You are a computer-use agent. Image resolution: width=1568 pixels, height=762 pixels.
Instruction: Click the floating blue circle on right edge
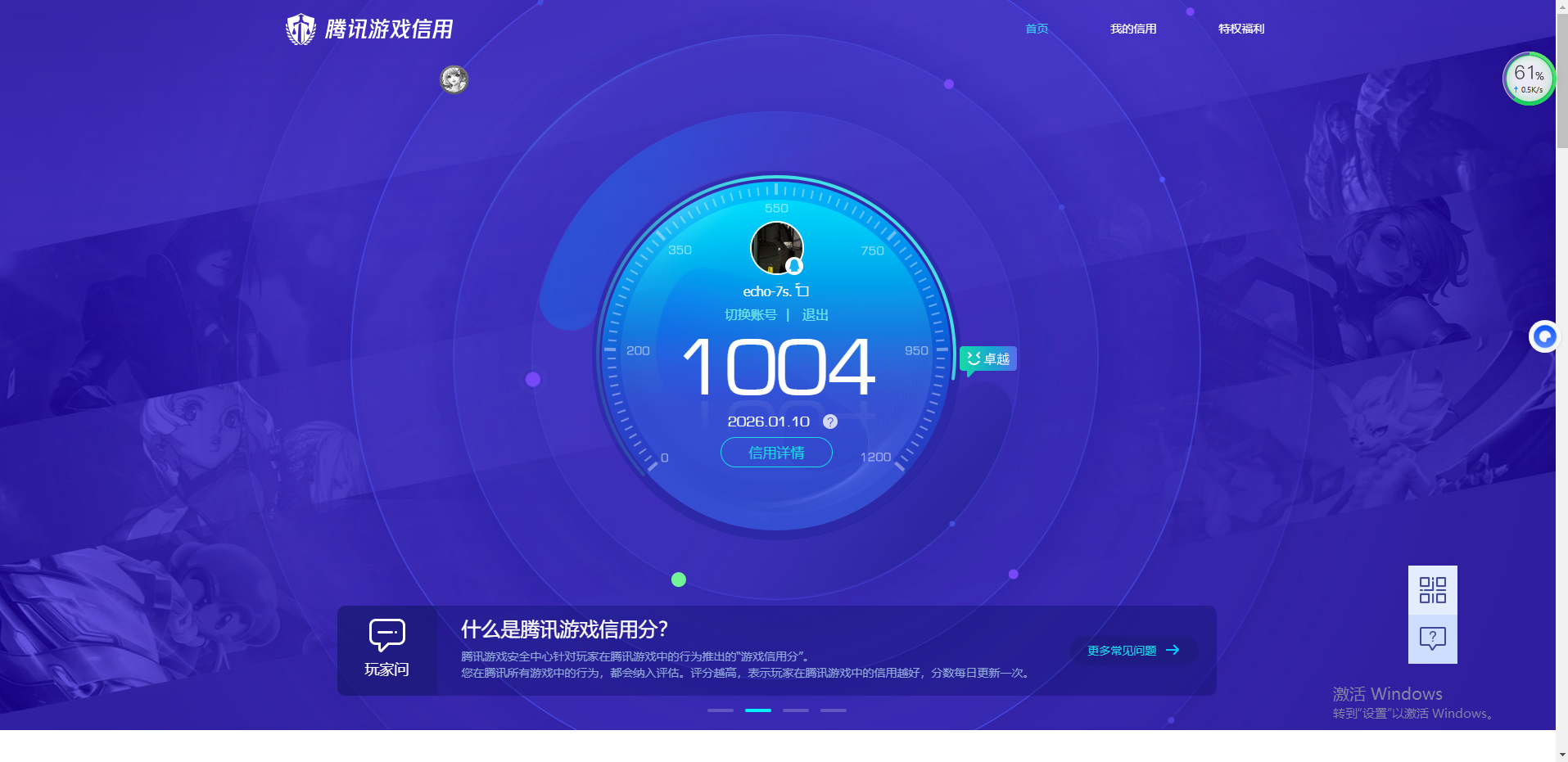[x=1544, y=336]
